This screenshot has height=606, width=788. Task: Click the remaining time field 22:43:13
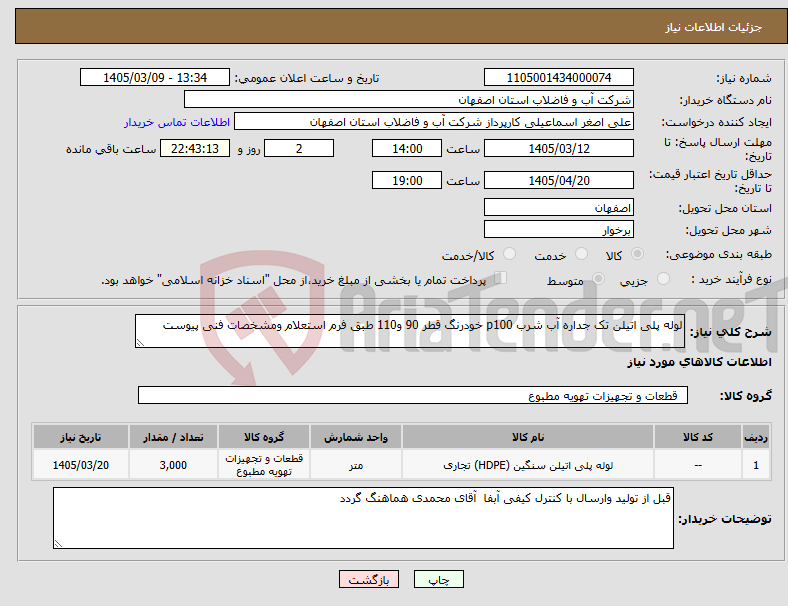(195, 149)
